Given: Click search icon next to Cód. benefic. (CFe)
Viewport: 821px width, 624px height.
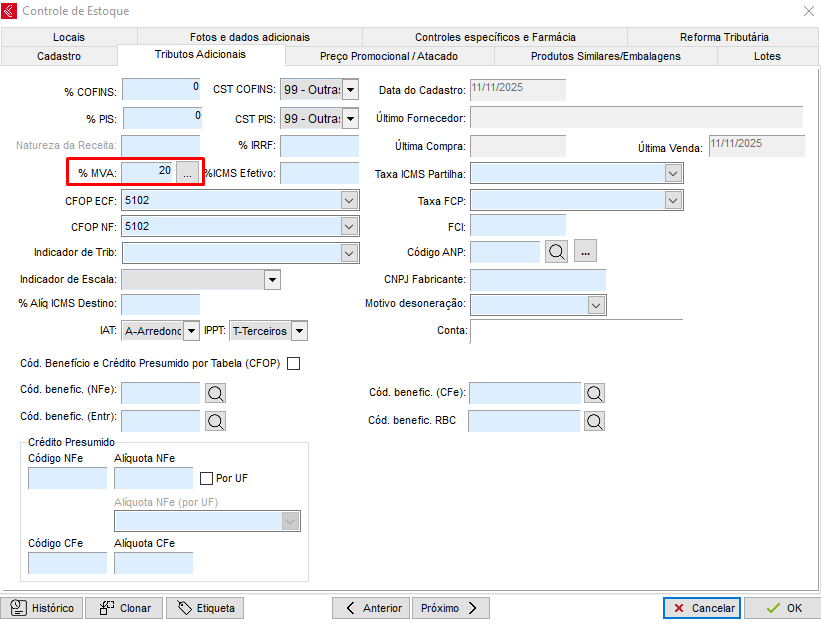Looking at the screenshot, I should pyautogui.click(x=595, y=394).
